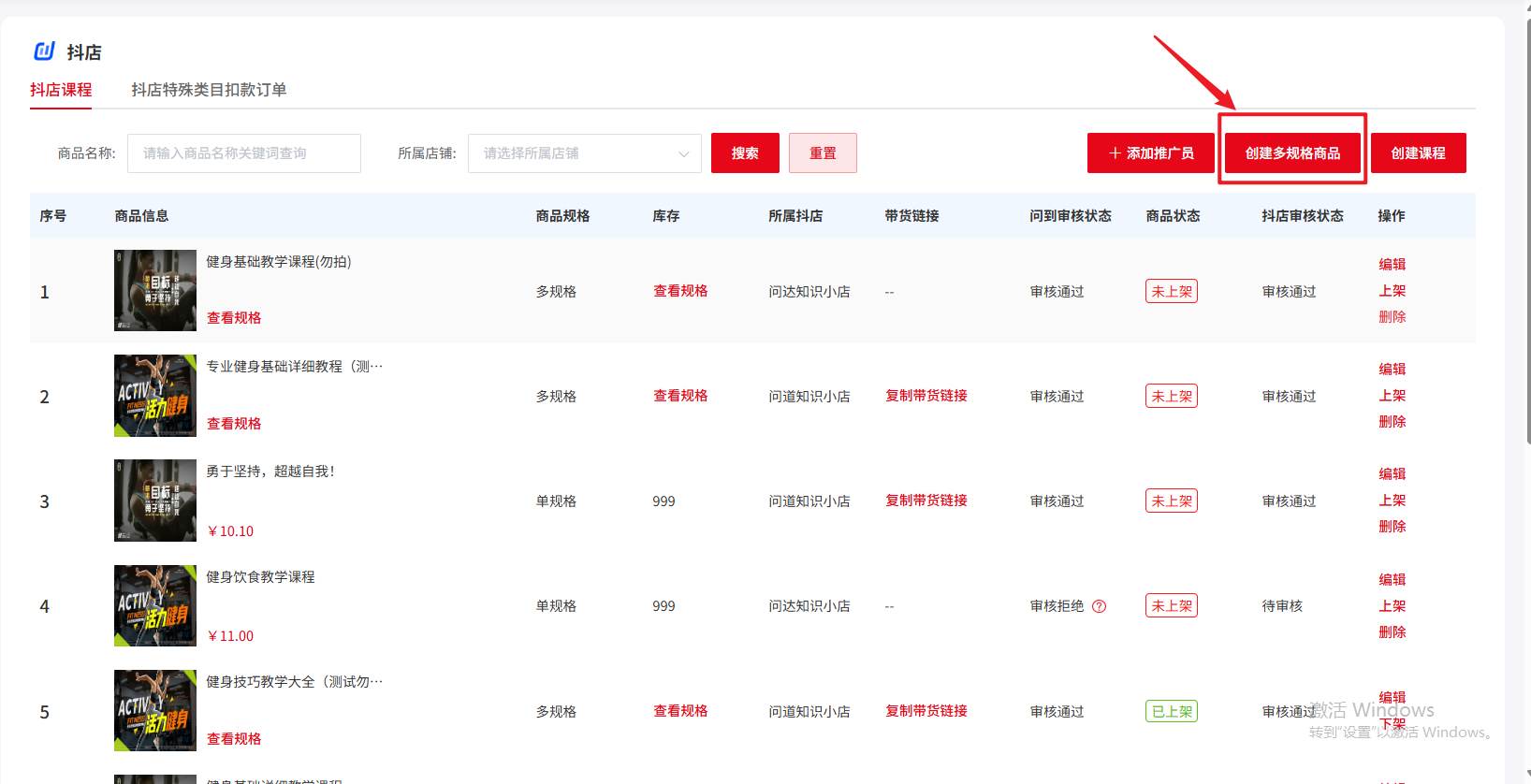Image resolution: width=1531 pixels, height=784 pixels.
Task: Click the 带货链接 column header
Action: (x=911, y=216)
